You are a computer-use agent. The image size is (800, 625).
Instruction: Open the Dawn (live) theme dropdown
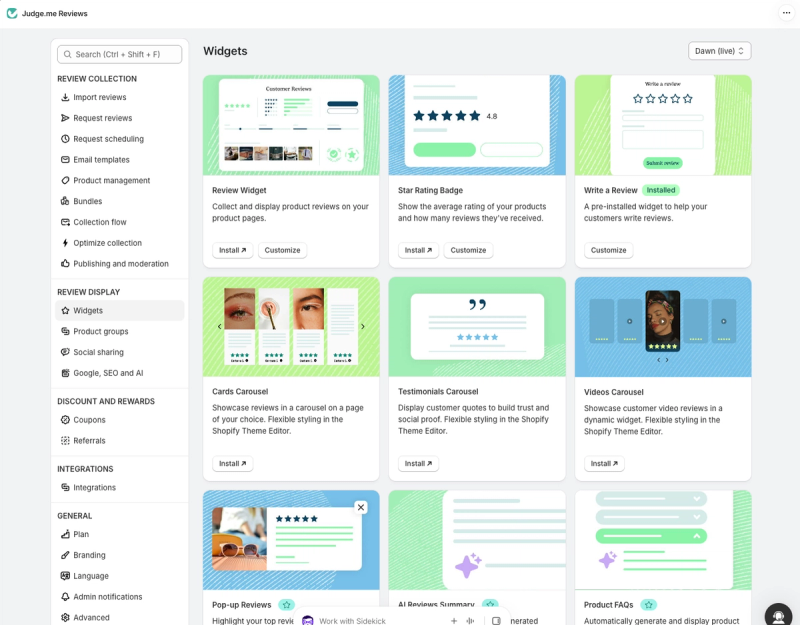(x=719, y=51)
